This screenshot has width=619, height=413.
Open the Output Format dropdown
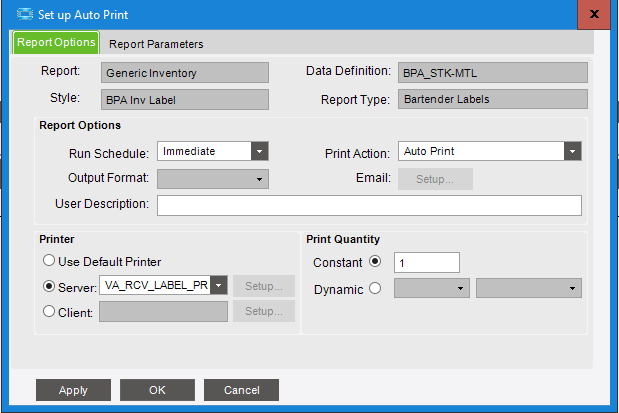(x=260, y=179)
